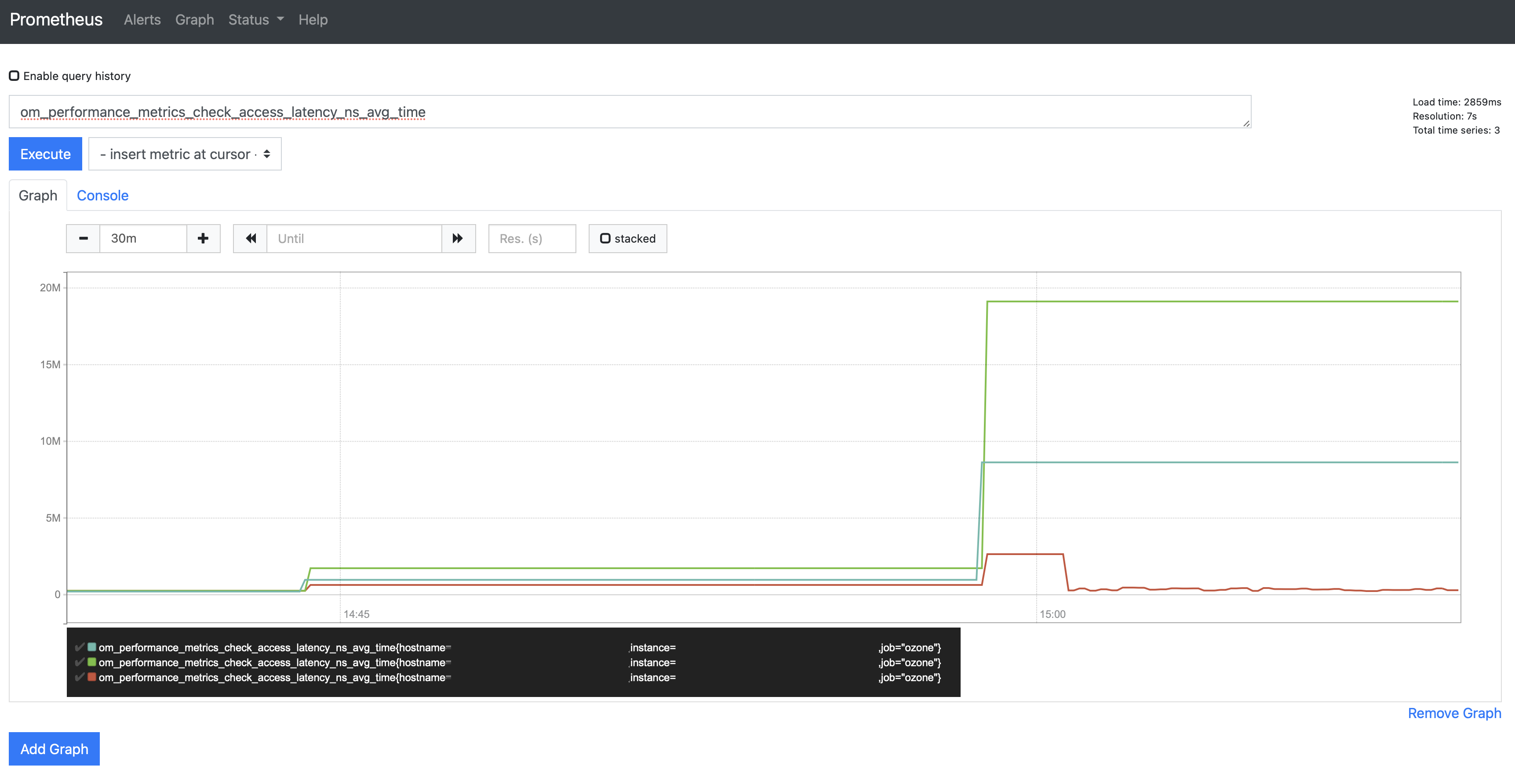Click the green legend color swatch
Screen dimensions: 1515x784
coord(92,662)
